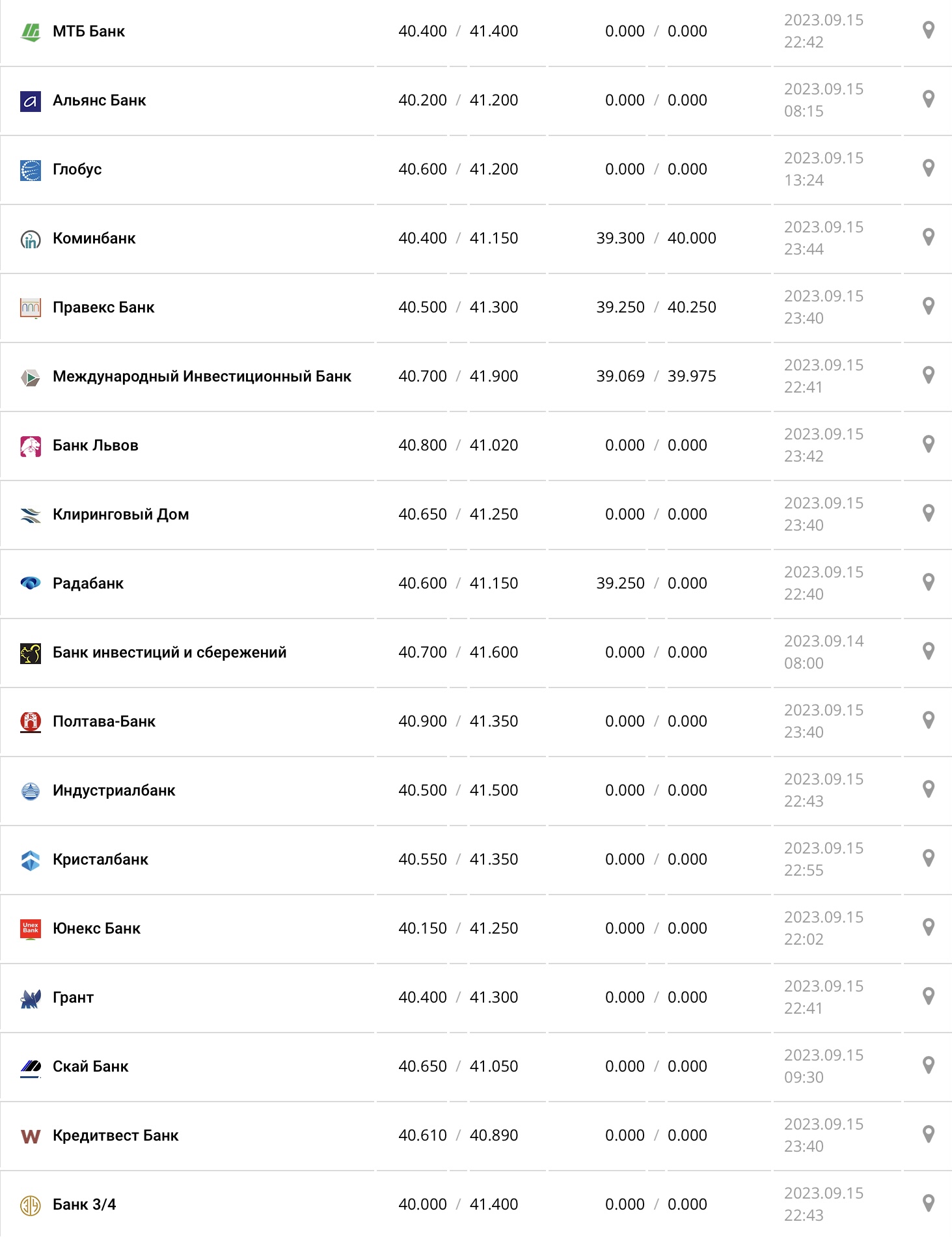Click Коминбанк rate 39.300 / 40.000
The image size is (952, 1237).
[x=656, y=238]
